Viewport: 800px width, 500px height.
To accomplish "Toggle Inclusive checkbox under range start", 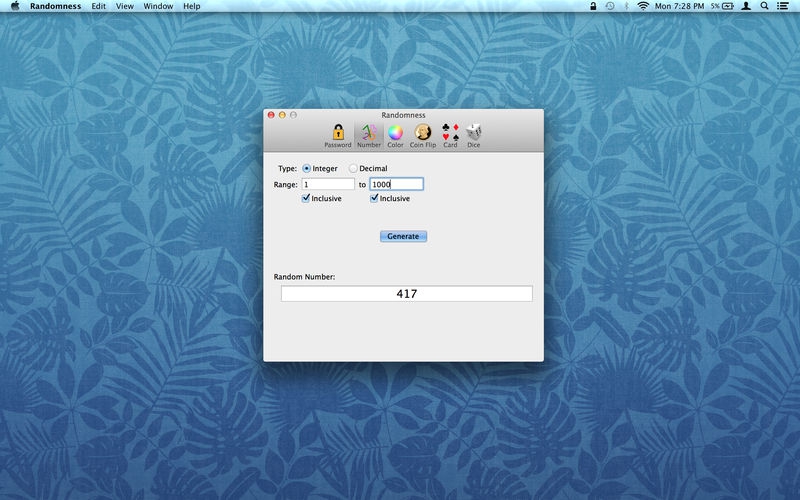I will click(306, 198).
